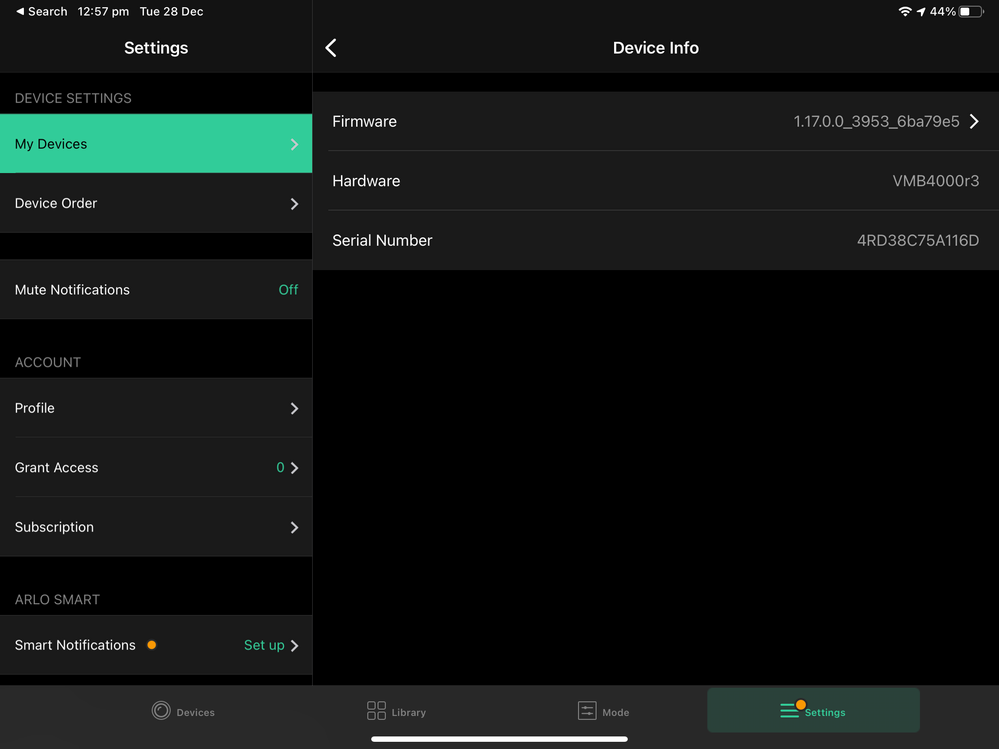This screenshot has width=999, height=749.
Task: Tap the Library grid icon
Action: point(377,710)
